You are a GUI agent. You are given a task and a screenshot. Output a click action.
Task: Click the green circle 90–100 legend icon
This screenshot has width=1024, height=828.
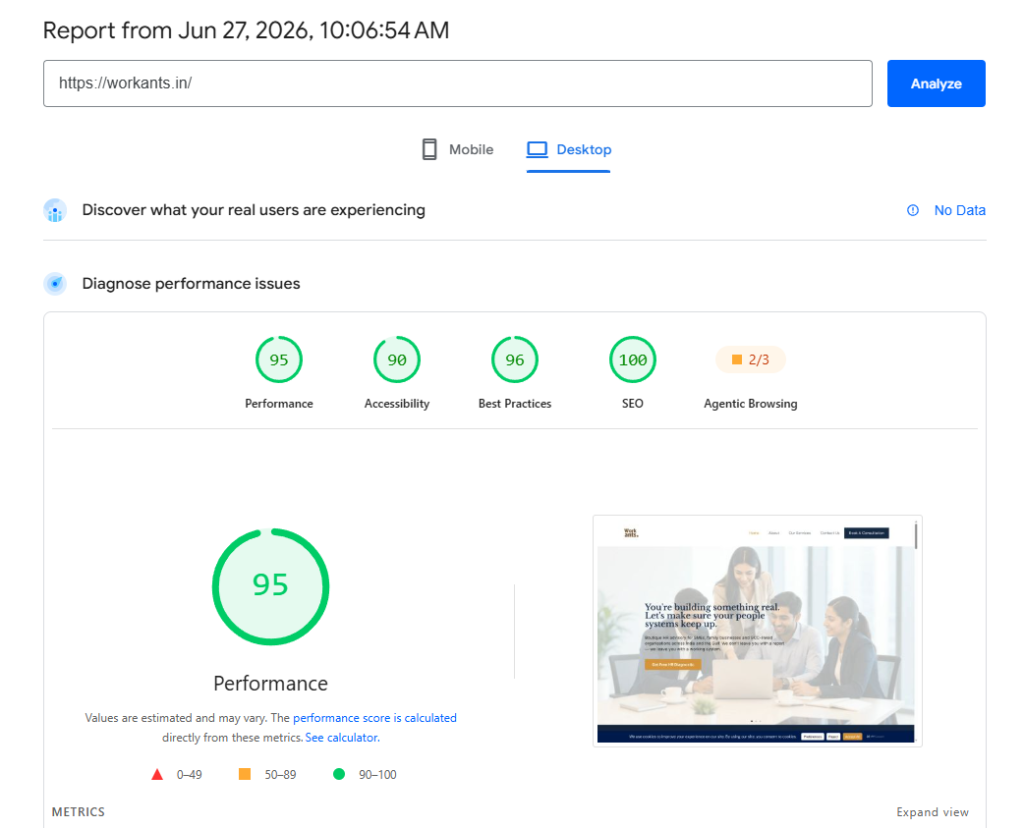click(339, 774)
